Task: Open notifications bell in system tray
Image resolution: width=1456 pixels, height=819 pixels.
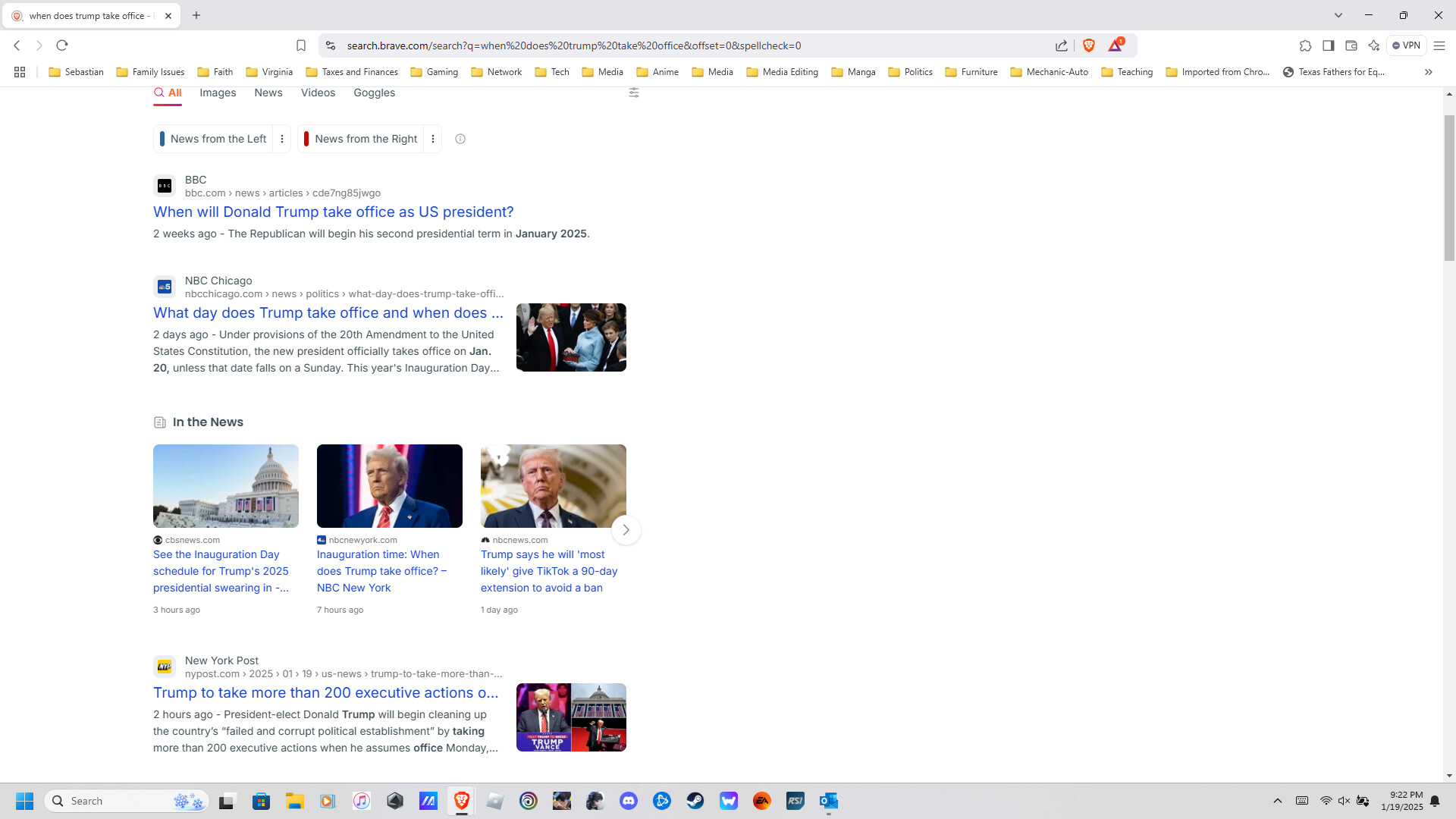Action: (1435, 801)
